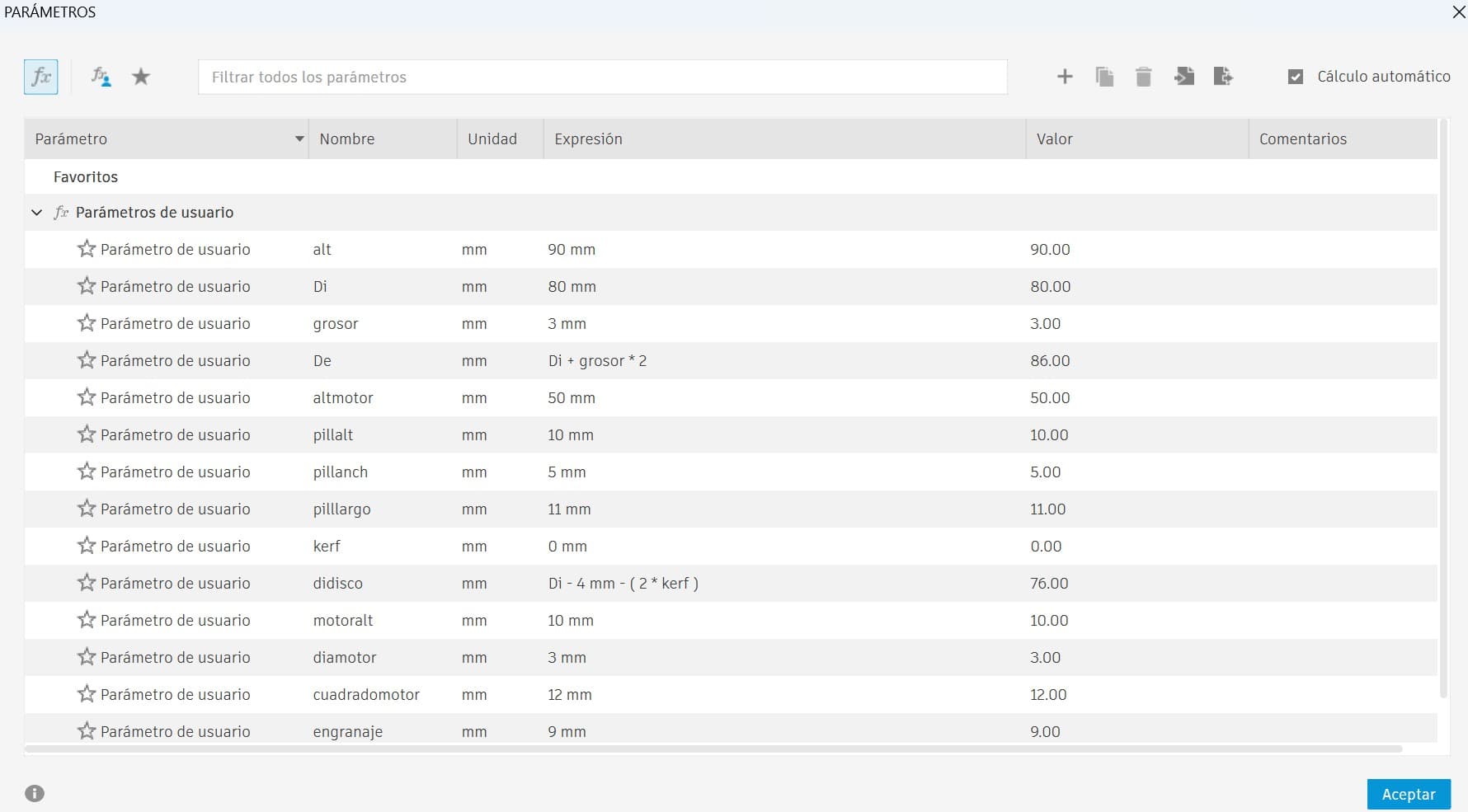Click the plus icon to add a parameter
The image size is (1468, 812).
pos(1065,76)
